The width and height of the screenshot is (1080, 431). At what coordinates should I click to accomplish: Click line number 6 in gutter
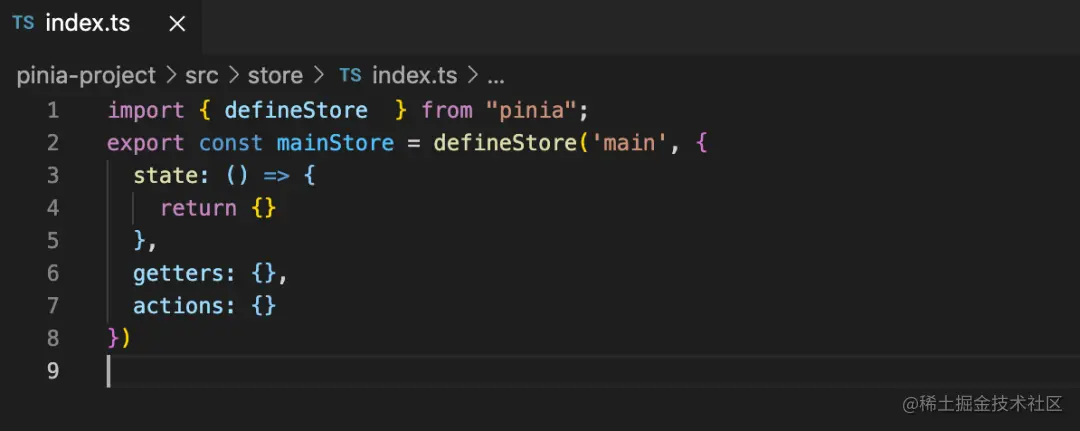(x=53, y=273)
